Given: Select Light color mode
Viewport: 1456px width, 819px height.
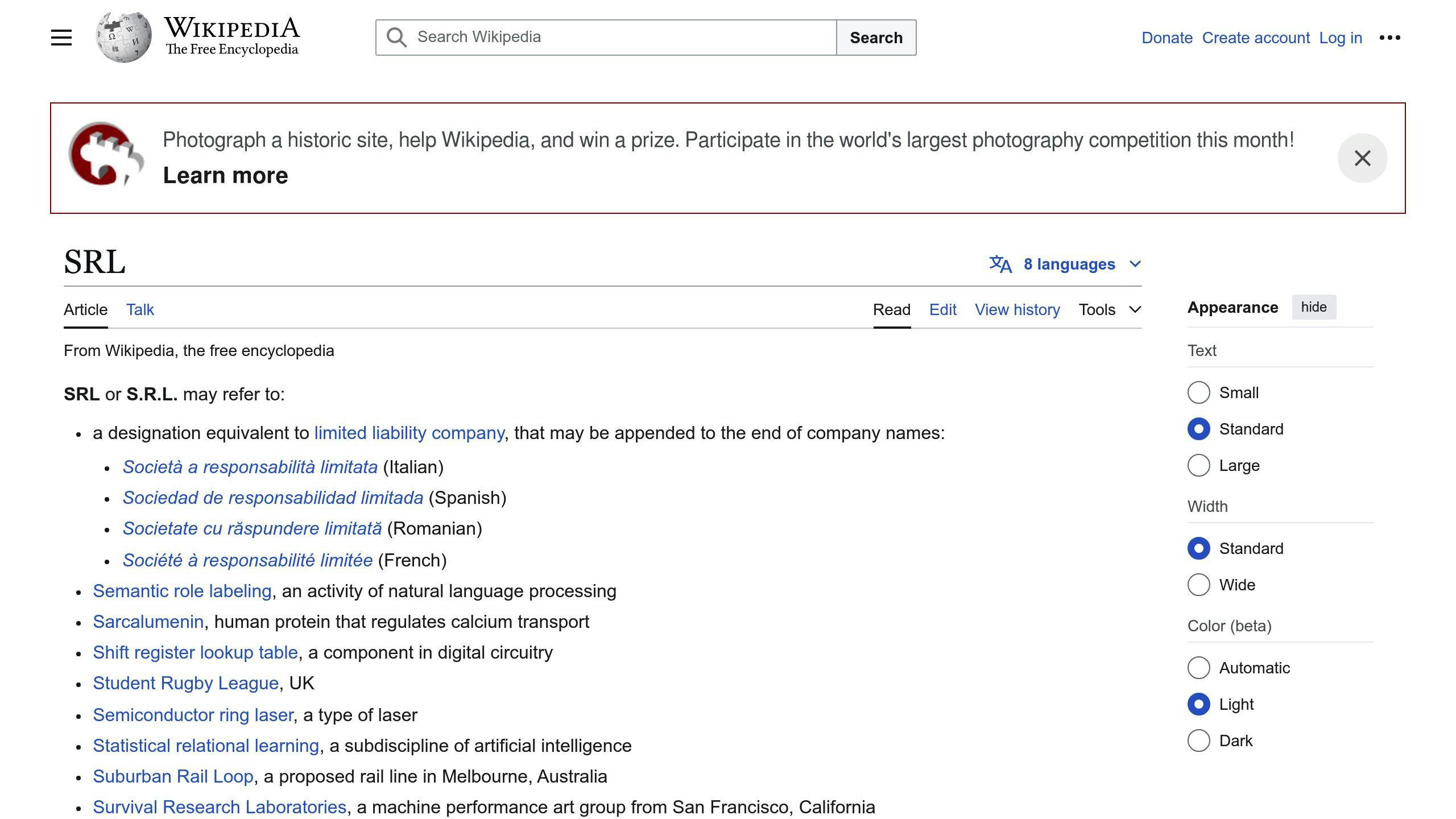Looking at the screenshot, I should click(1198, 704).
